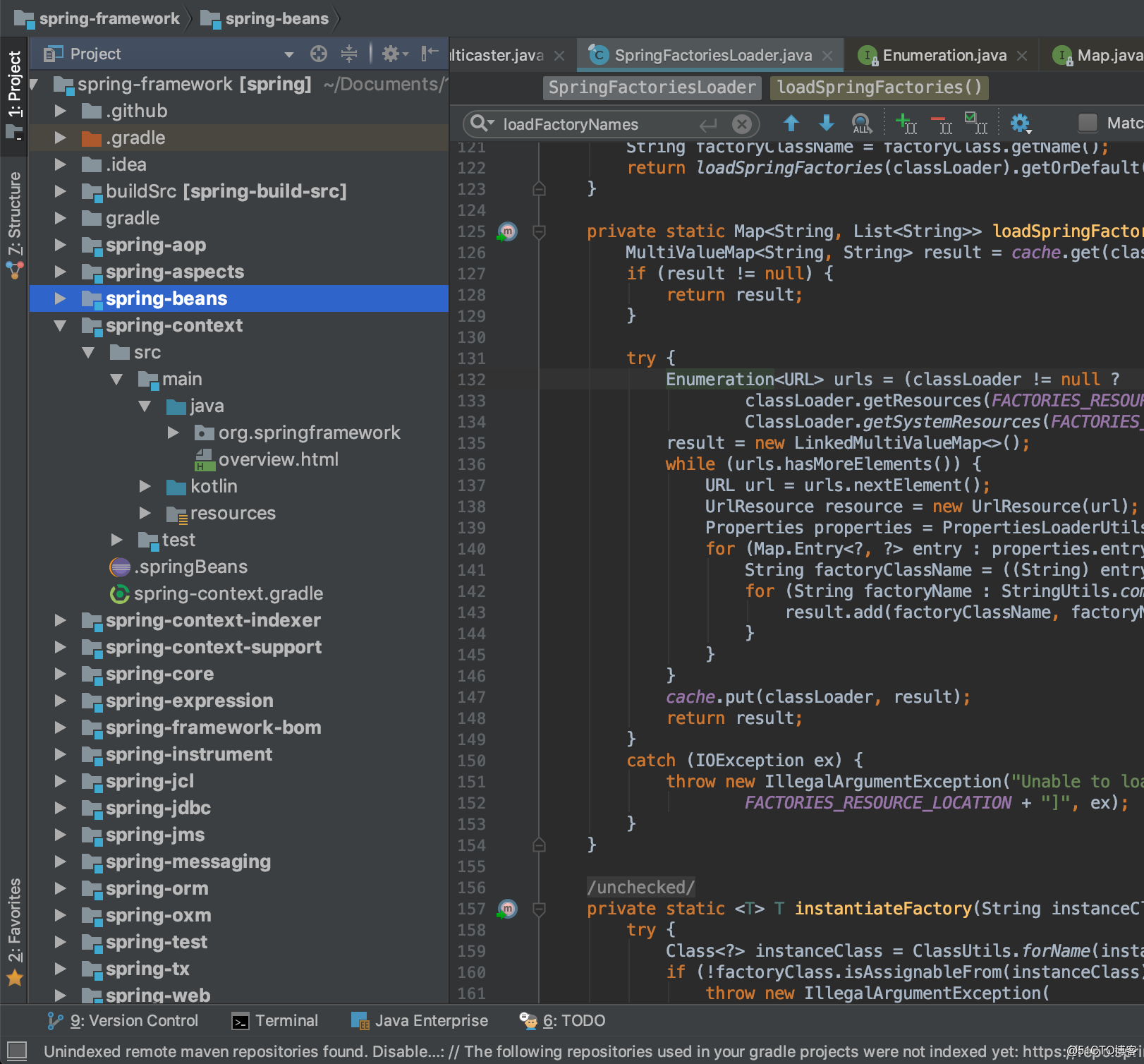Open Project panel gear settings
This screenshot has height=1064, width=1144.
tap(394, 54)
